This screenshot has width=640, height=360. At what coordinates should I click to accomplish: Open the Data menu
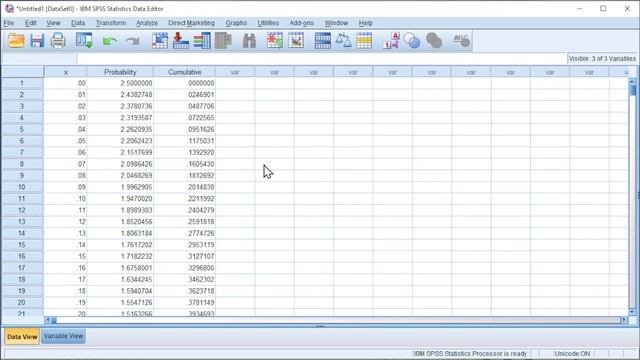tap(78, 23)
